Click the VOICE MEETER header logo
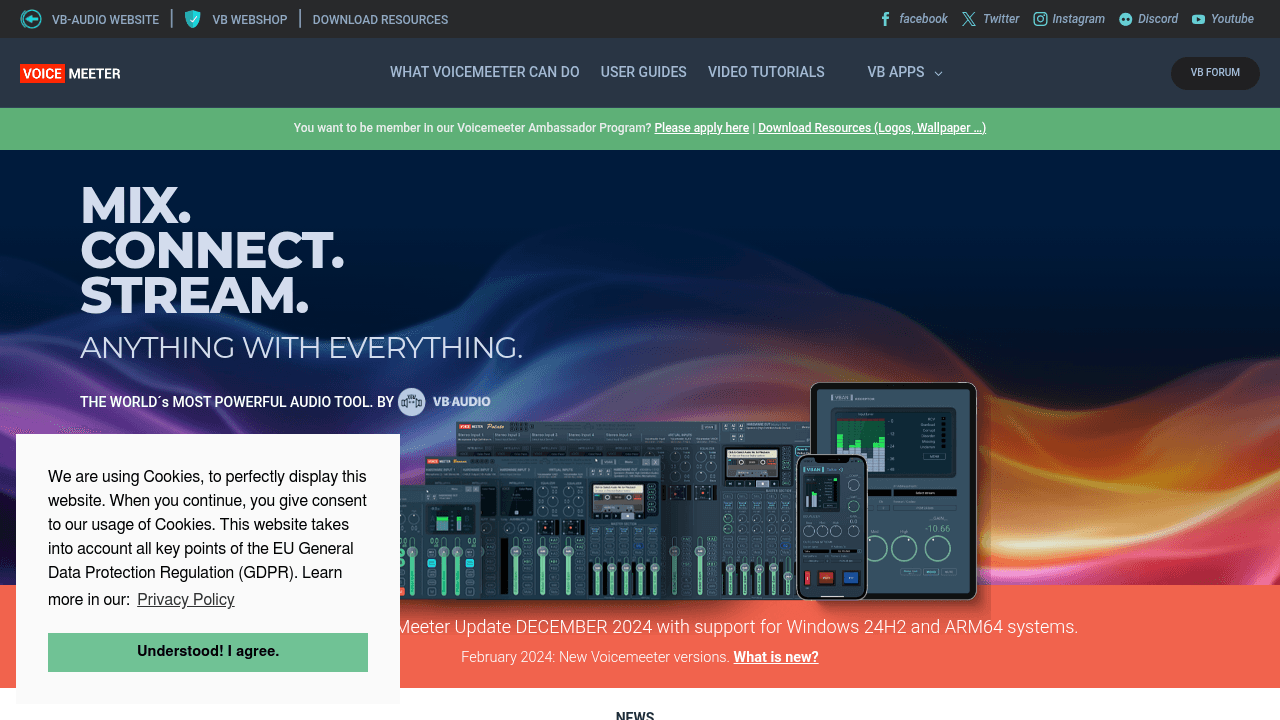 pyautogui.click(x=70, y=72)
